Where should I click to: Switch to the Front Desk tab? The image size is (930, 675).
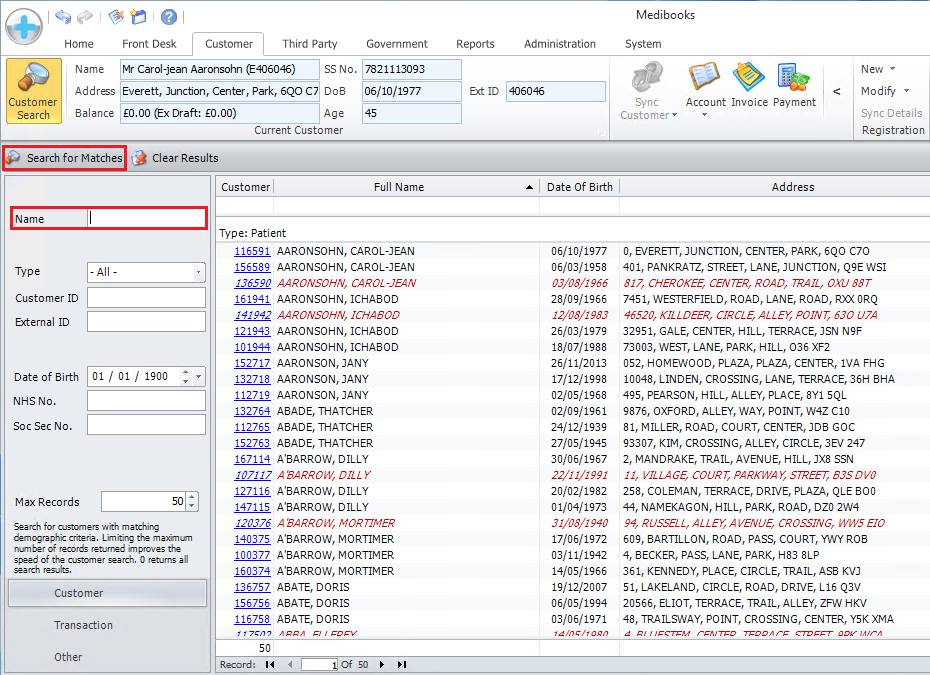coord(149,44)
